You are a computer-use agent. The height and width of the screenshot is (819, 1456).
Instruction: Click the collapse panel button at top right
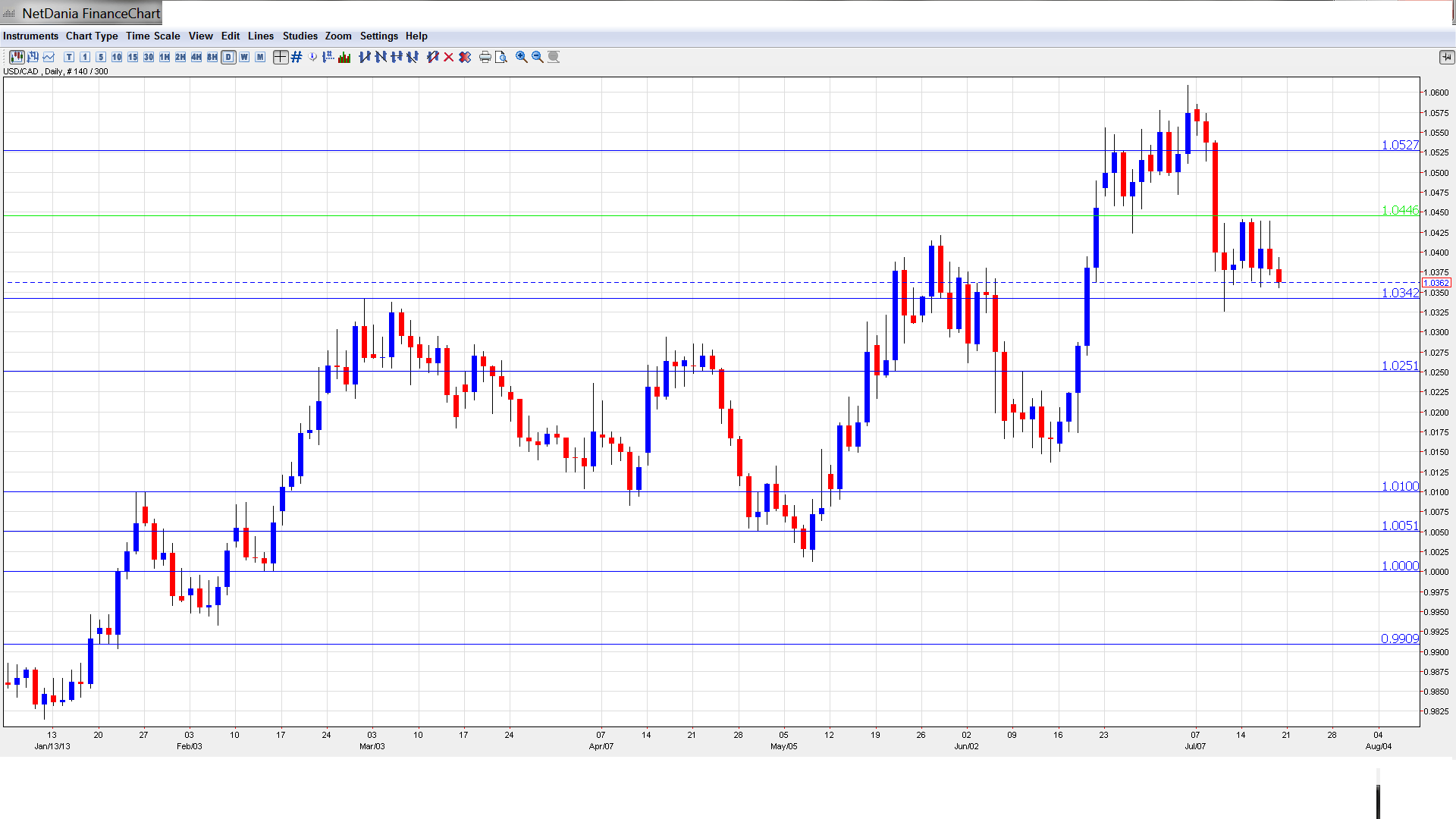click(x=1445, y=57)
